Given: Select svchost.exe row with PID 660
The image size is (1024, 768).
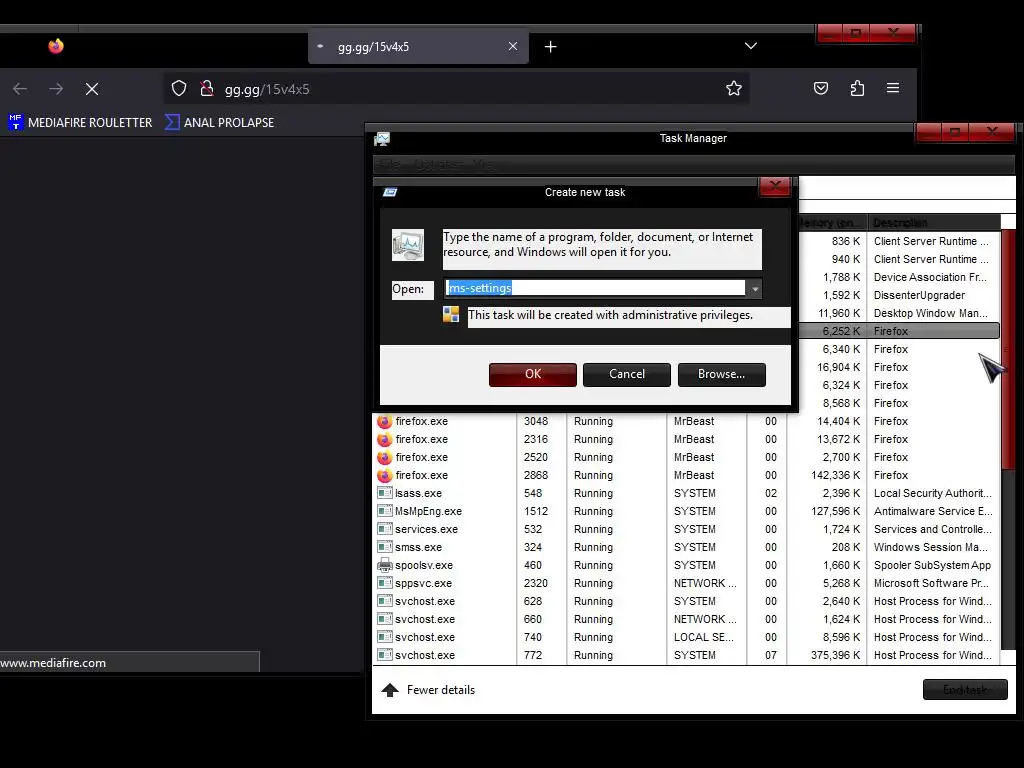Looking at the screenshot, I should pyautogui.click(x=686, y=619).
